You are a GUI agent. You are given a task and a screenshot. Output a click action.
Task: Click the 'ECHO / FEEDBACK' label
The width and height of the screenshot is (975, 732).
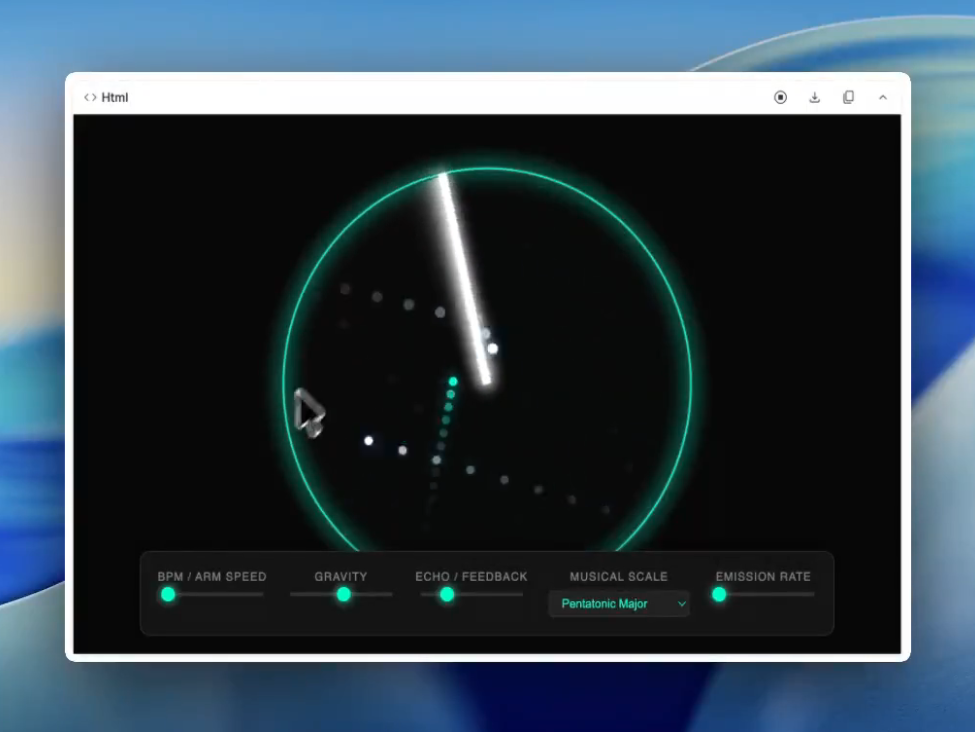tap(471, 577)
